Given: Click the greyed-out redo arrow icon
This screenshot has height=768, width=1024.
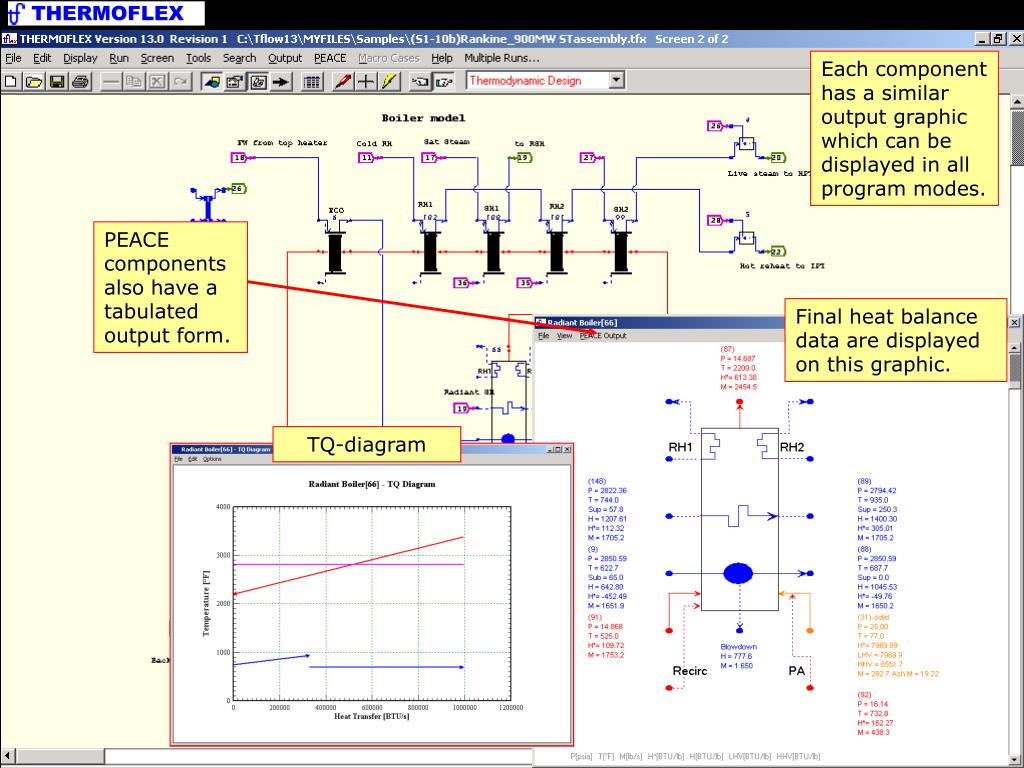Looking at the screenshot, I should point(180,82).
